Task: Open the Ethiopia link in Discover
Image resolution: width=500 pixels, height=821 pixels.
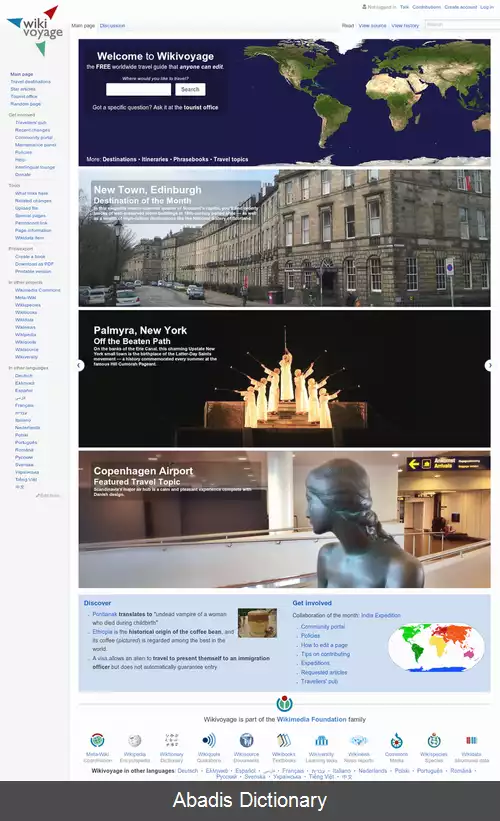Action: [103, 632]
